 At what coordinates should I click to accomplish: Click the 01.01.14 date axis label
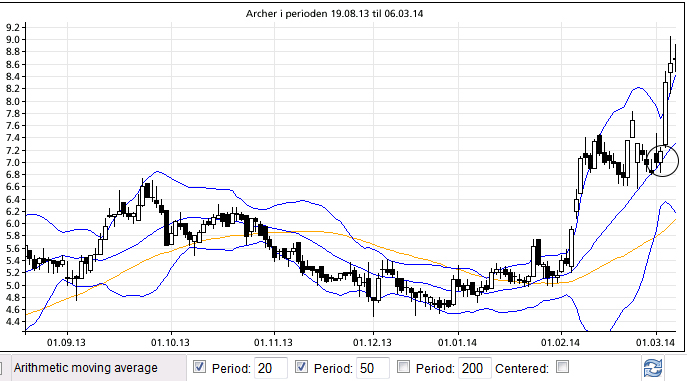(457, 342)
